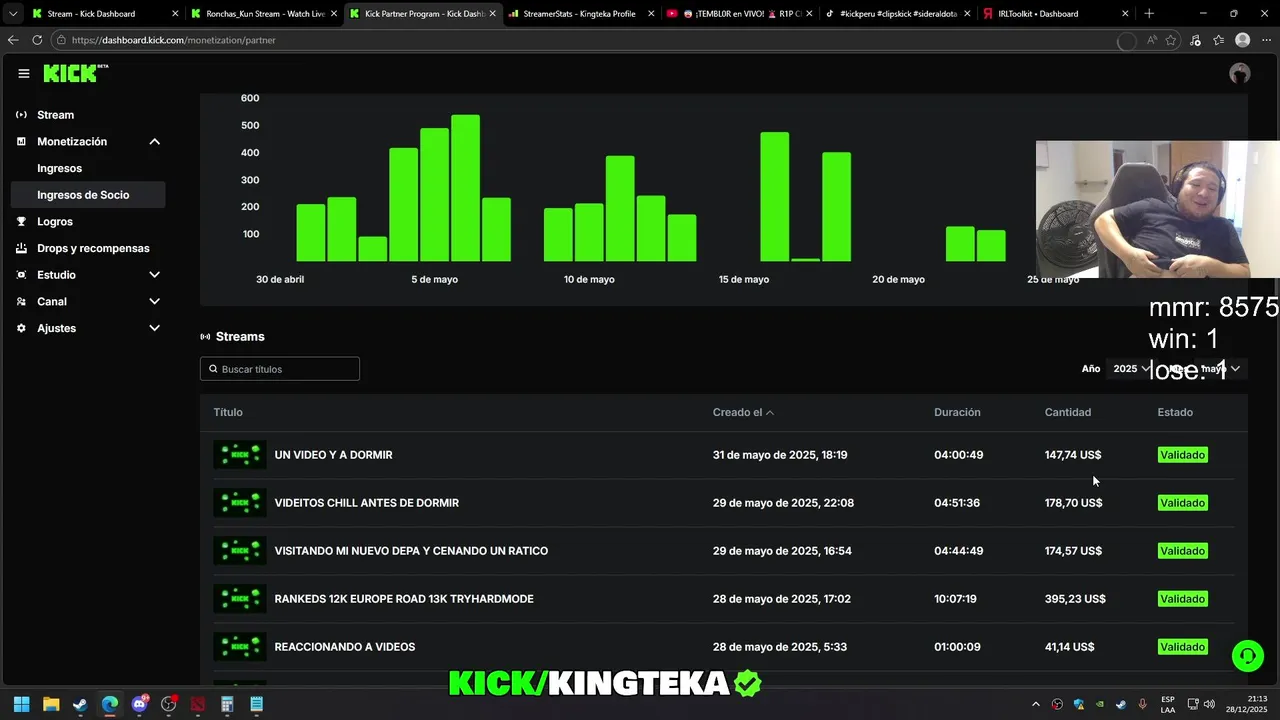Screen dimensions: 1280x720
Task: Click the KICK logo in header
Action: [x=75, y=73]
